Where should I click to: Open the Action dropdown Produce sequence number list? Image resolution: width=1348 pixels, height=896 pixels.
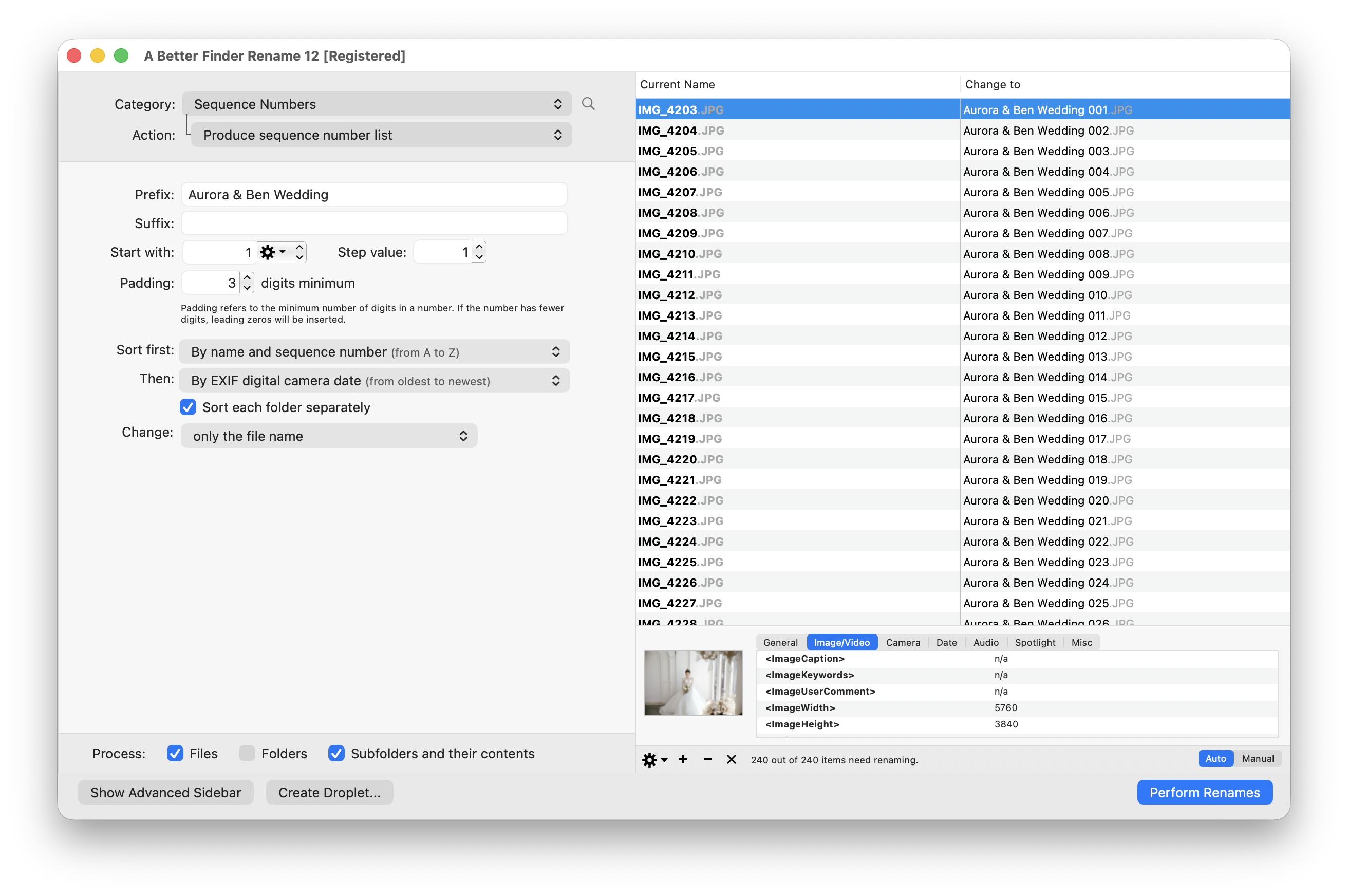(x=381, y=135)
